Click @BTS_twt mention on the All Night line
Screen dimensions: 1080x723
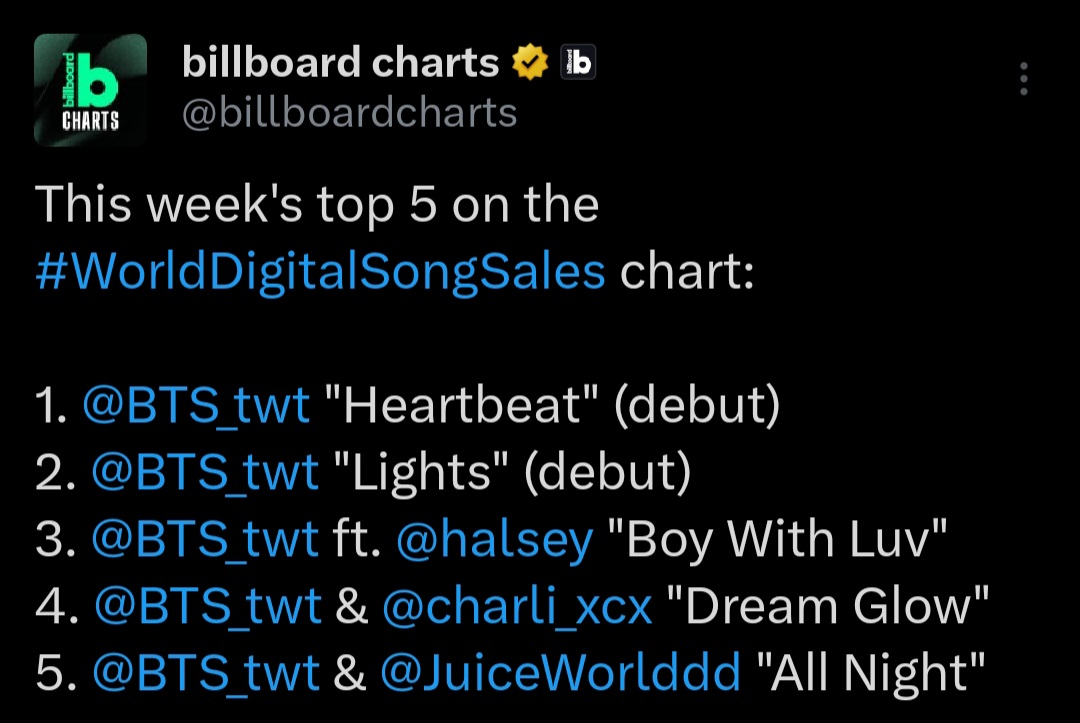(206, 673)
